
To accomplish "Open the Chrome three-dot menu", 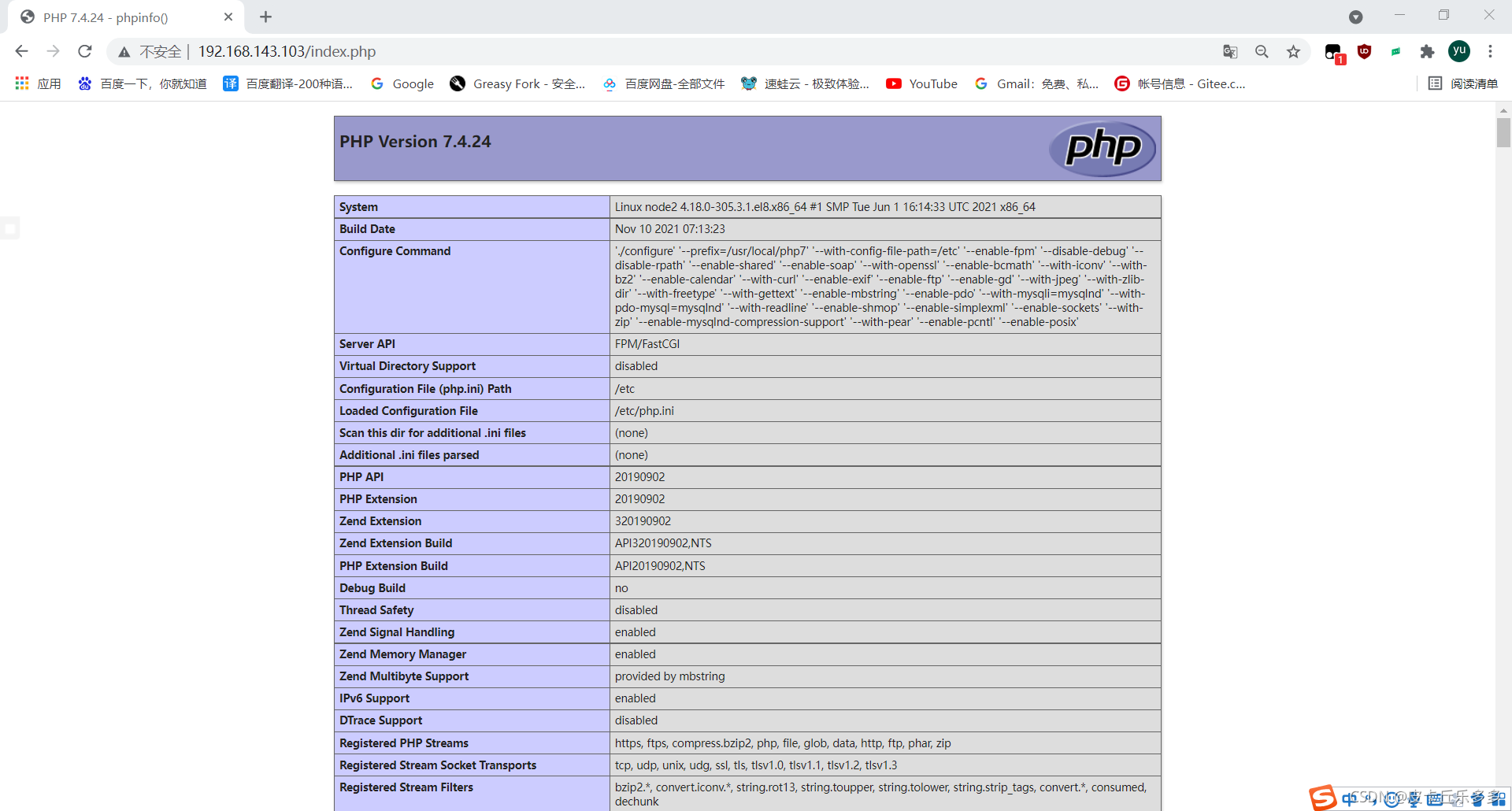I will pyautogui.click(x=1490, y=51).
